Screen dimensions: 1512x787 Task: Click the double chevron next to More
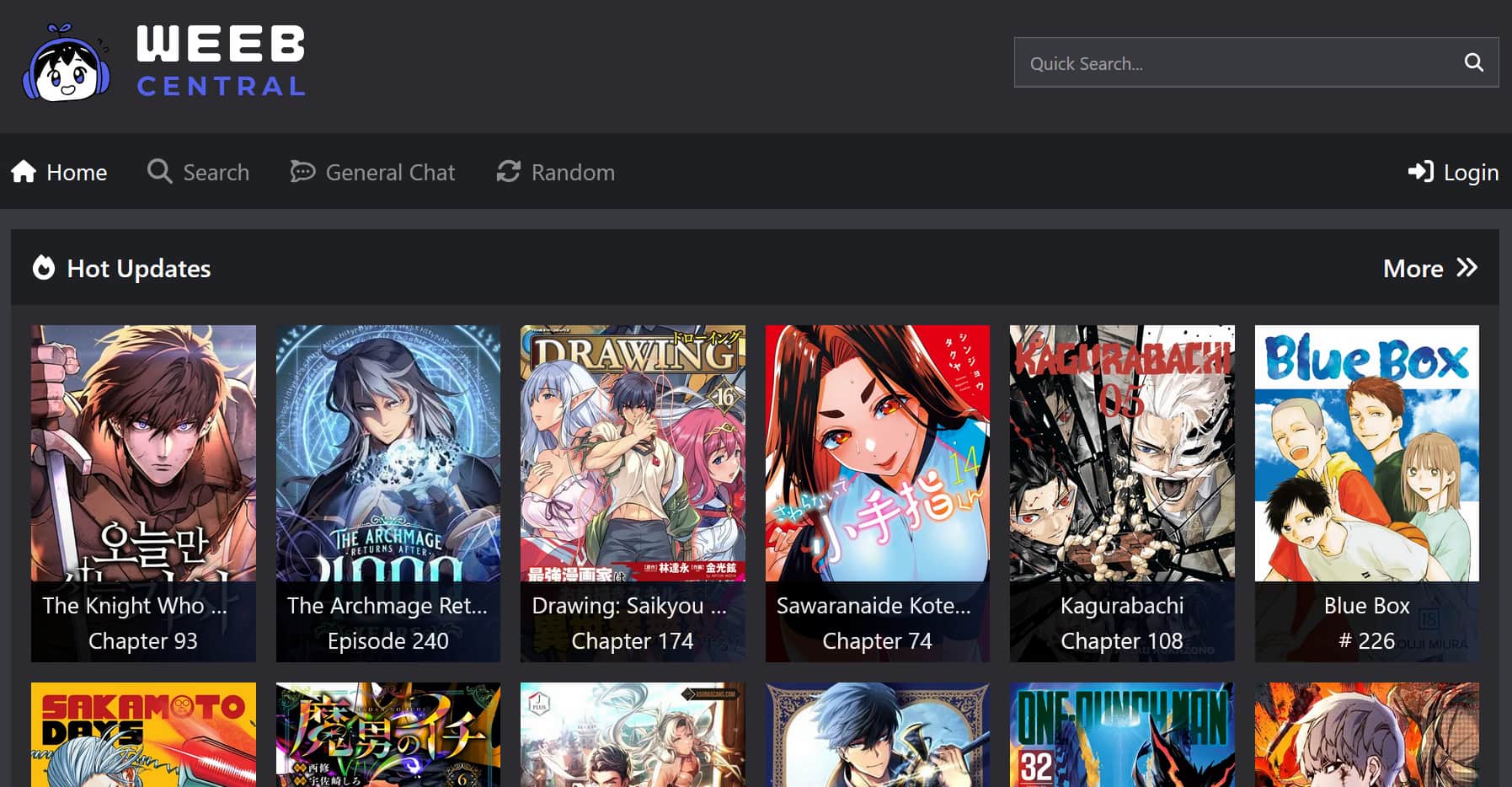pos(1467,268)
